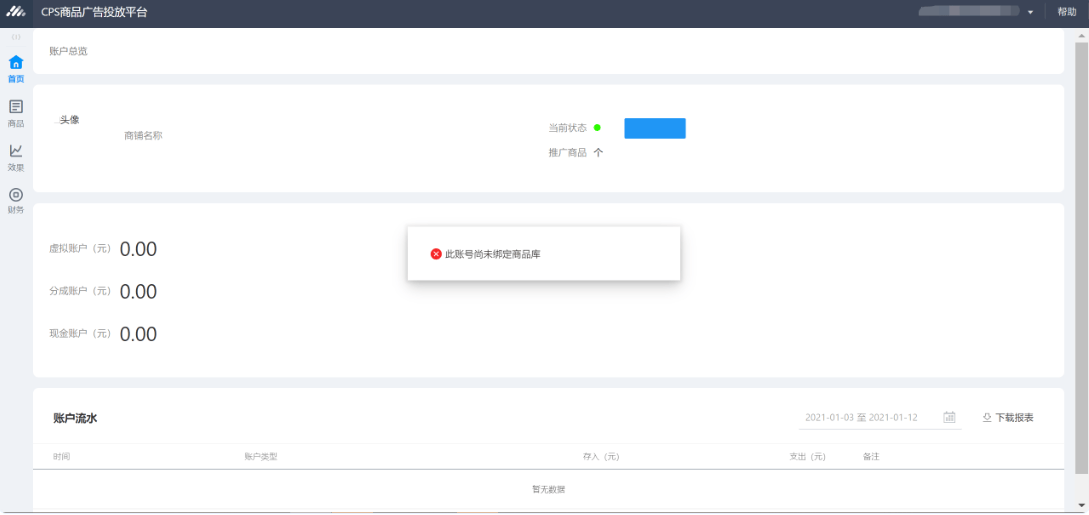The width and height of the screenshot is (1089, 515).
Task: Click the red error icon in the popup
Action: pos(436,254)
